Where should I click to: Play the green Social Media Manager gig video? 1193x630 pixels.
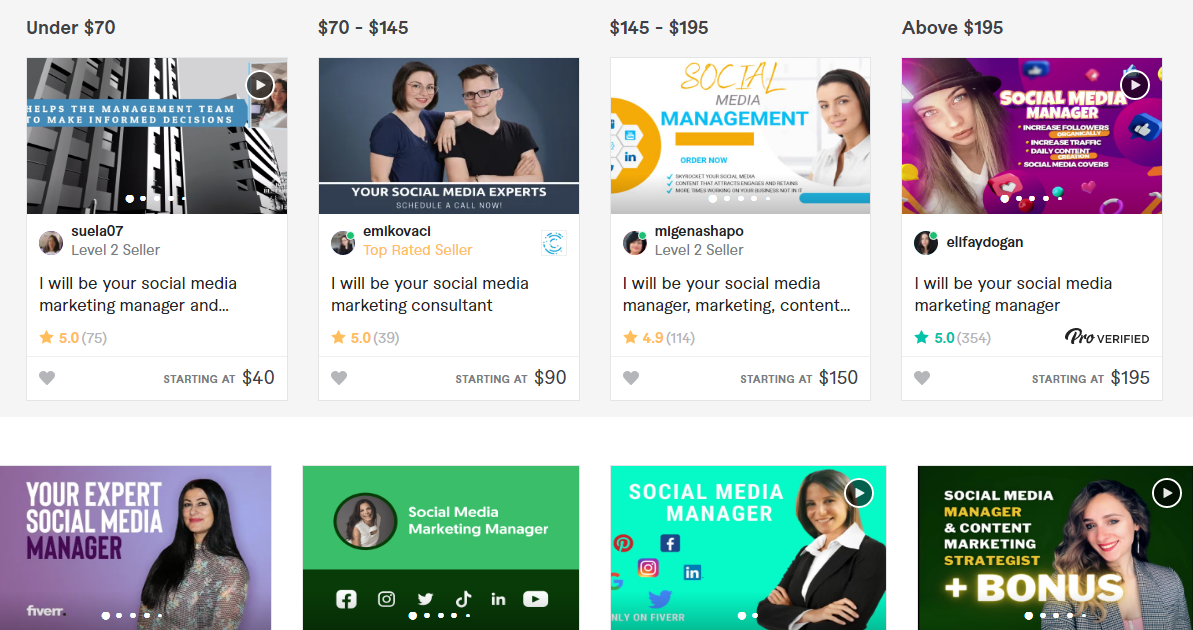point(859,493)
